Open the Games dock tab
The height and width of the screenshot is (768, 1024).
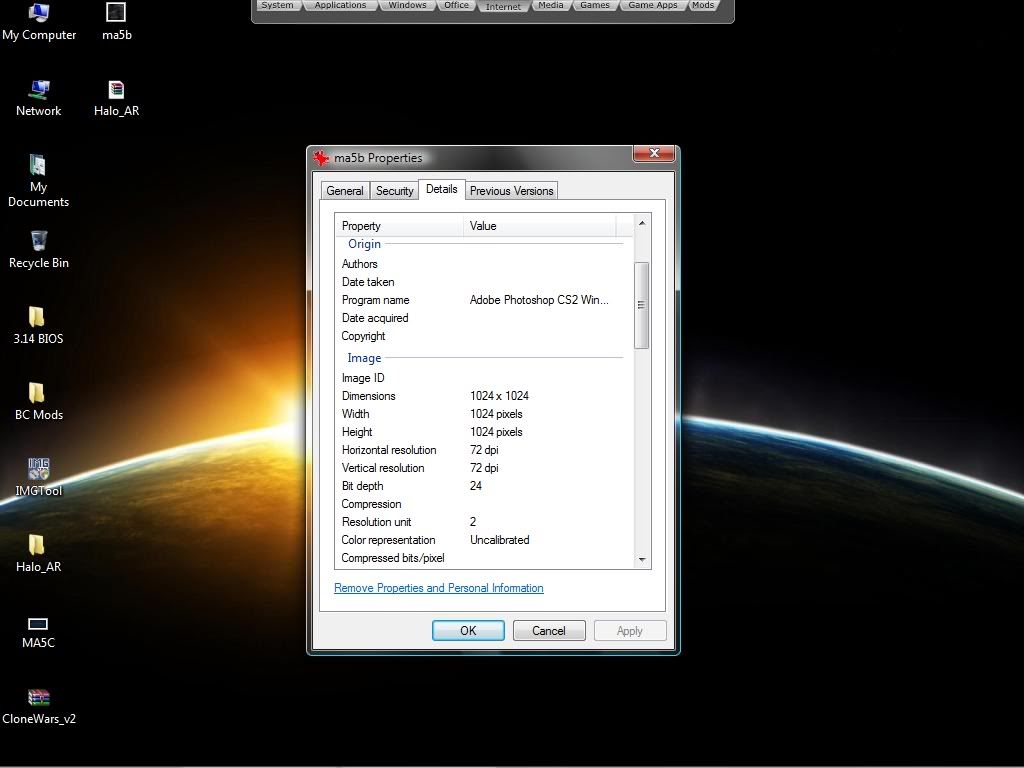coord(594,5)
